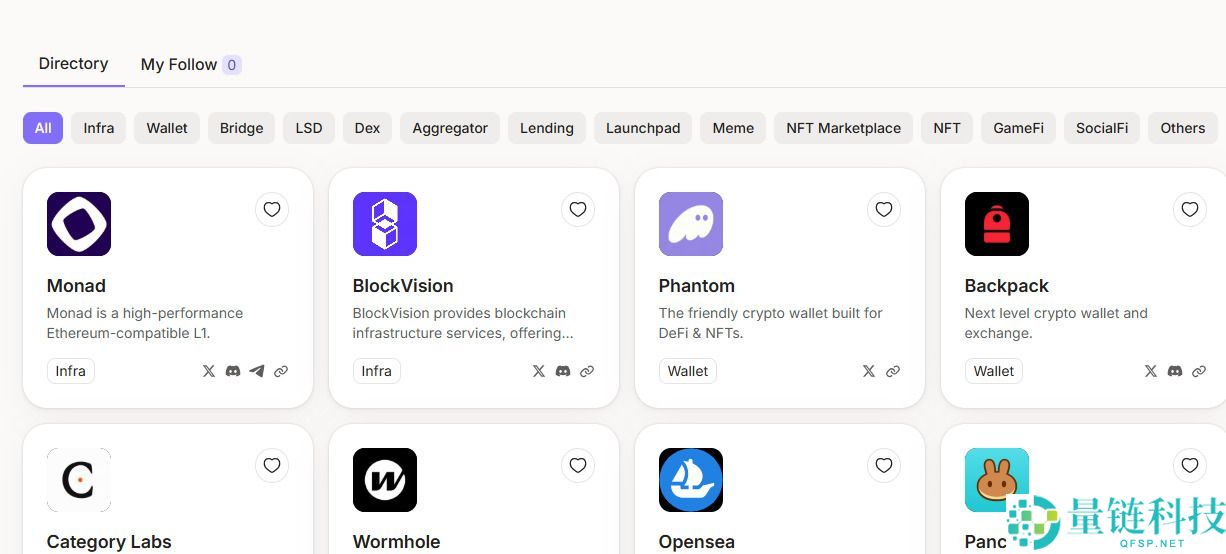Viewport: 1226px width, 554px height.
Task: Toggle the heart on BlockVision card
Action: (x=578, y=209)
